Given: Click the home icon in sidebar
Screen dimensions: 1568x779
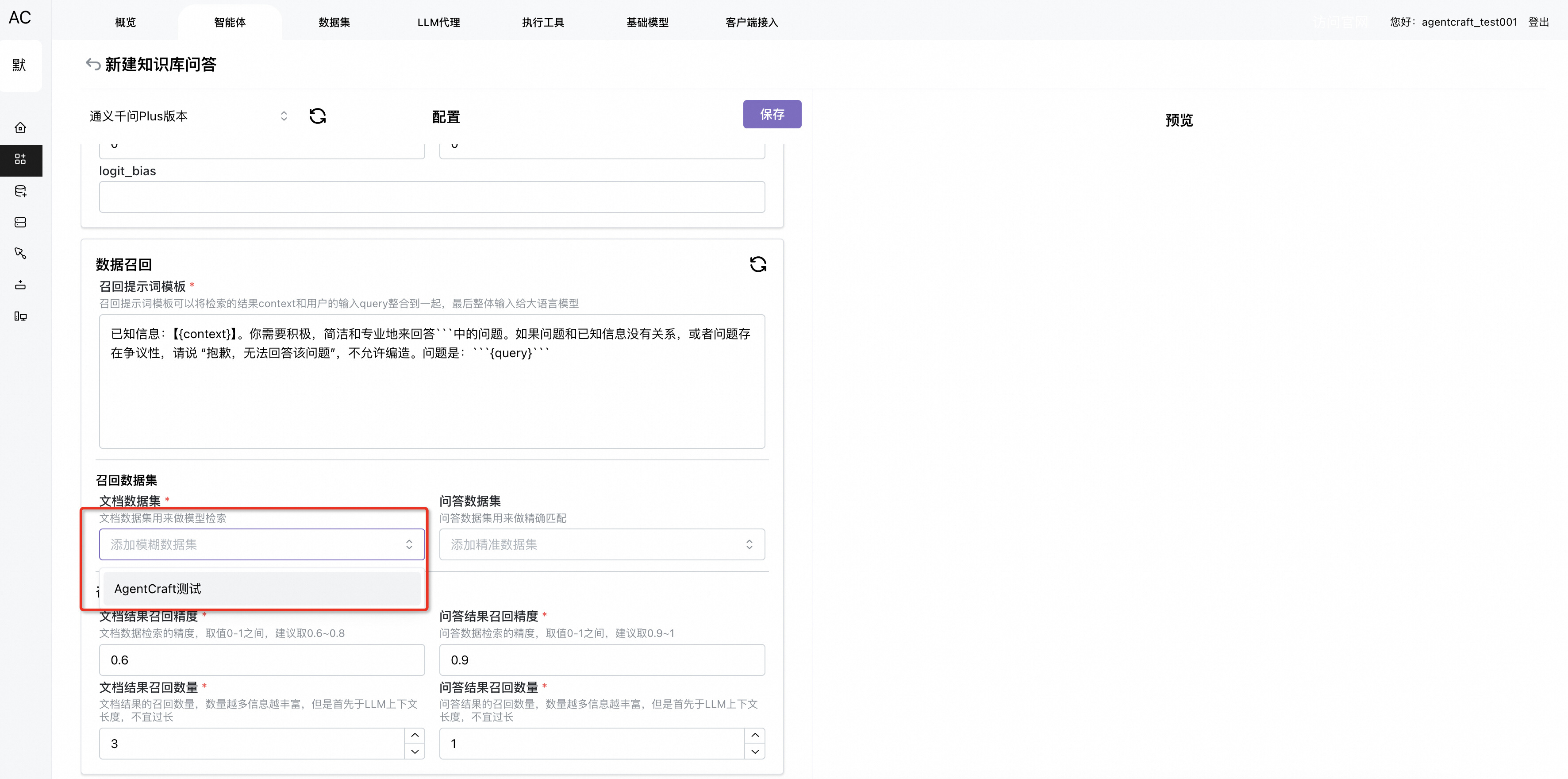Looking at the screenshot, I should tap(20, 128).
